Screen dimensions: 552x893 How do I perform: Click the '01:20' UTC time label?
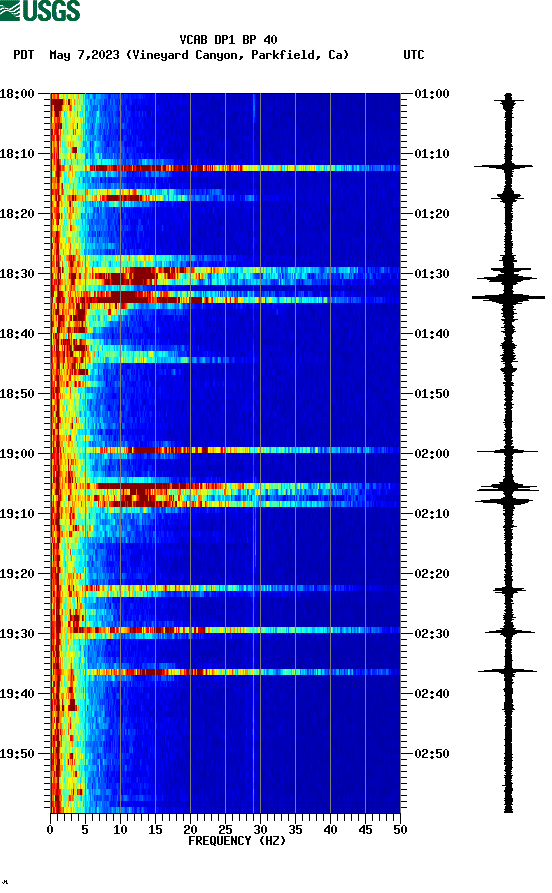432,214
